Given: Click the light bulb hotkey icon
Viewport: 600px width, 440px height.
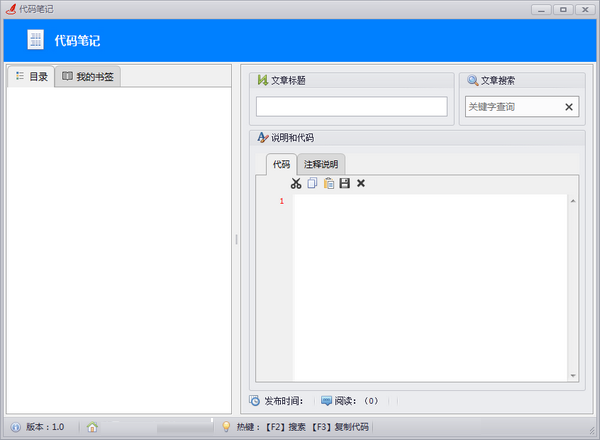Looking at the screenshot, I should [x=226, y=427].
